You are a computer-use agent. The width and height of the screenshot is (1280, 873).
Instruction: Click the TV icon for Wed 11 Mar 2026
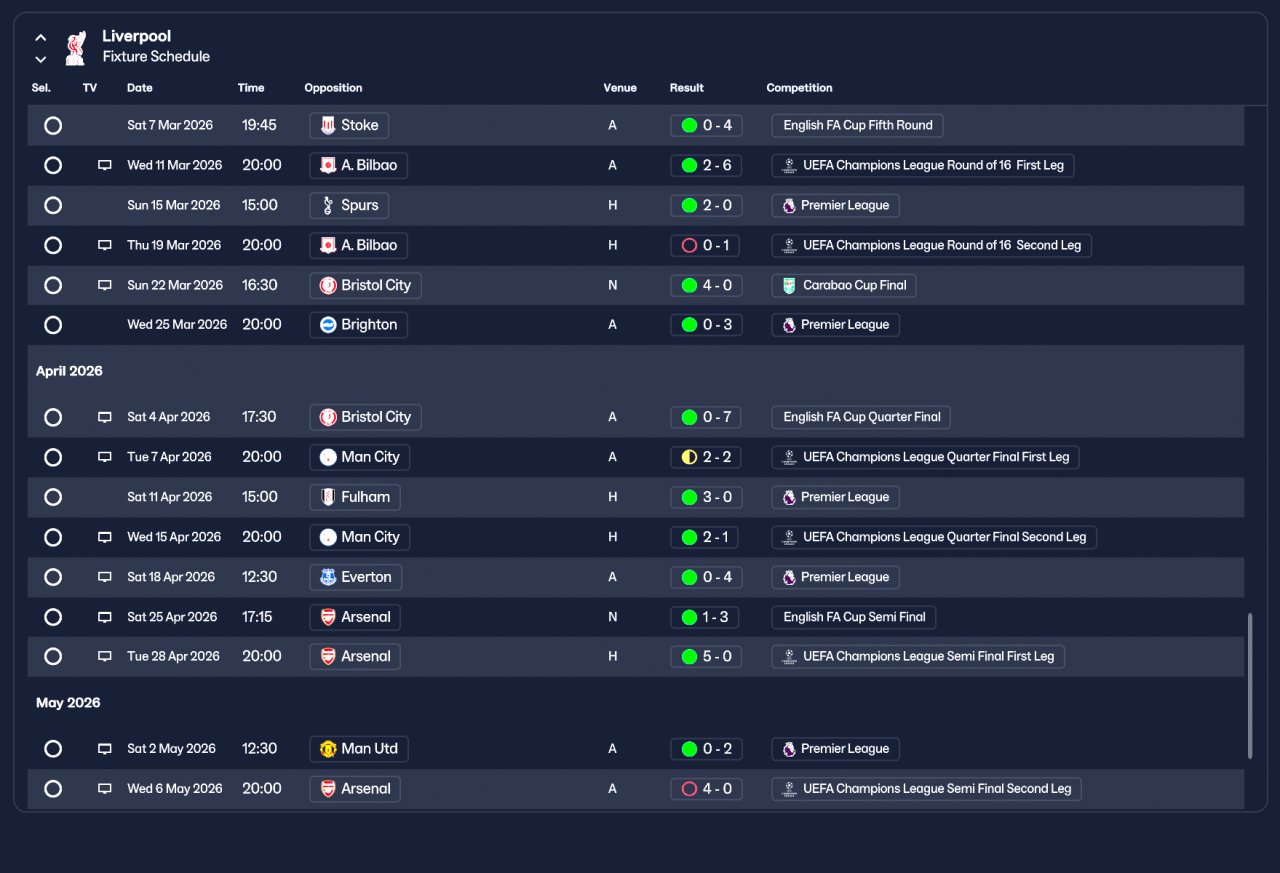click(105, 165)
